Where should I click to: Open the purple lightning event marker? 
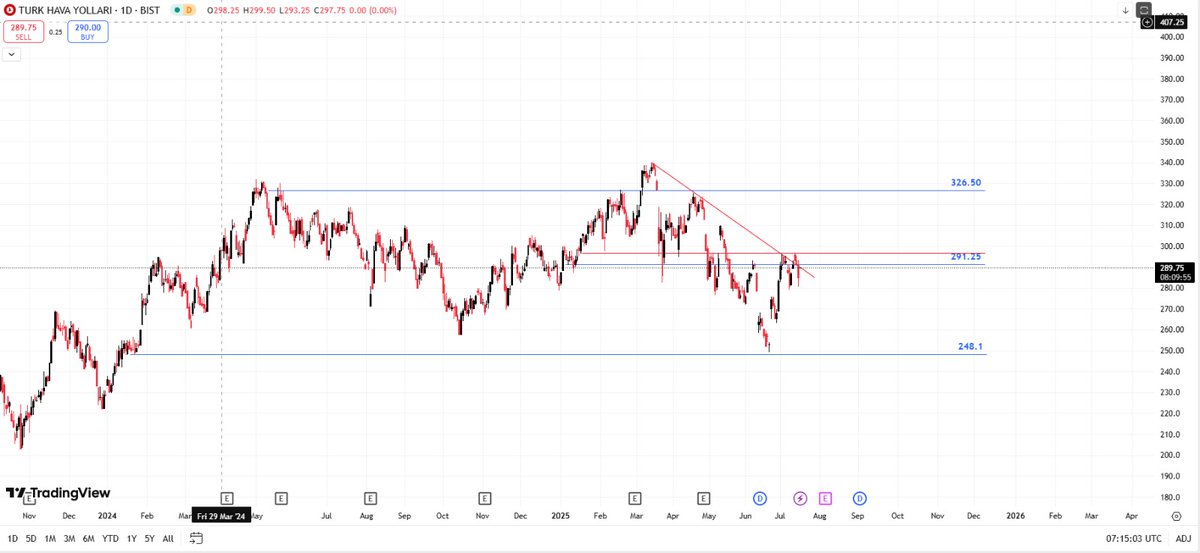pos(800,497)
